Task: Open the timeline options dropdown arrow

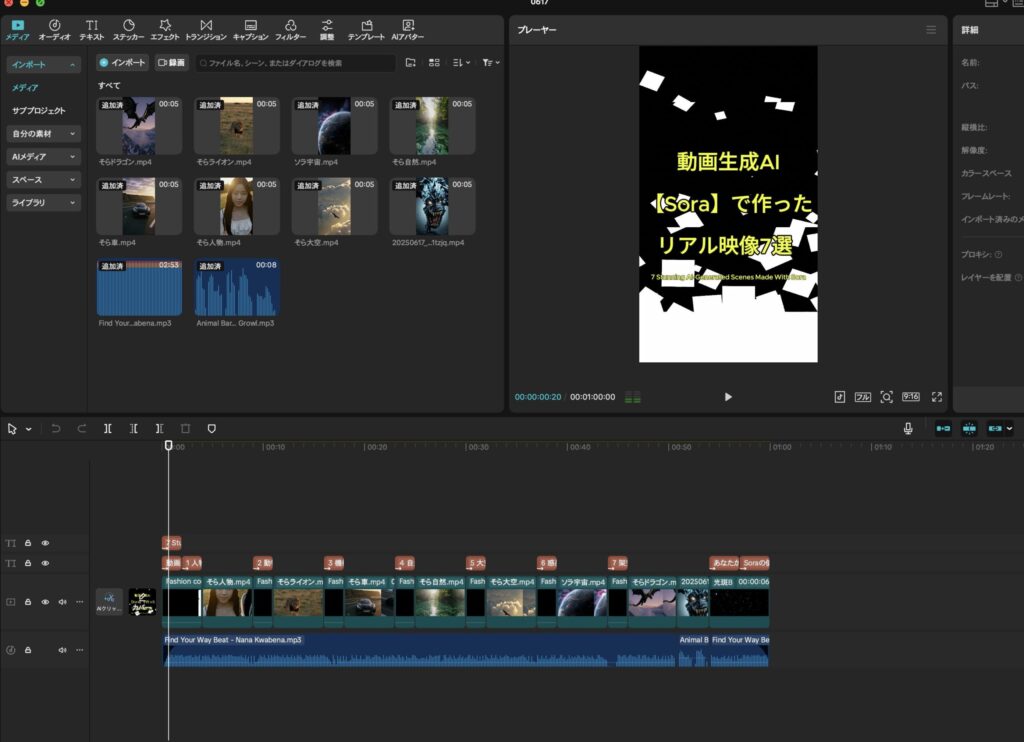Action: coord(1010,428)
